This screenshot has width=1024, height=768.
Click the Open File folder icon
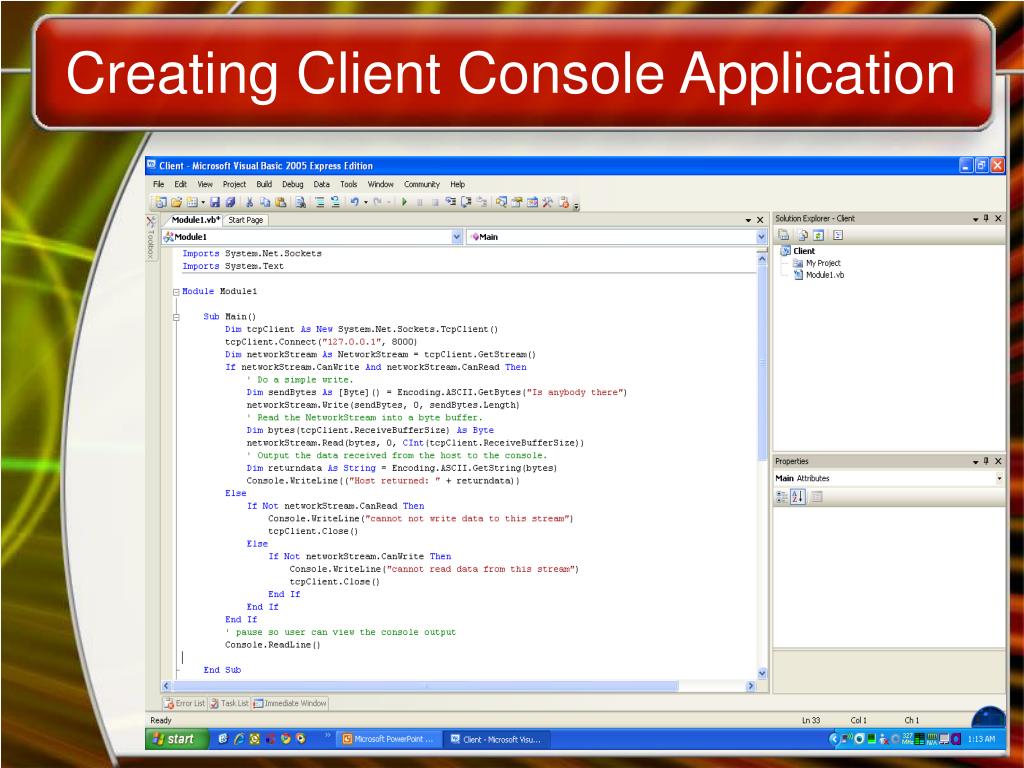tap(176, 202)
